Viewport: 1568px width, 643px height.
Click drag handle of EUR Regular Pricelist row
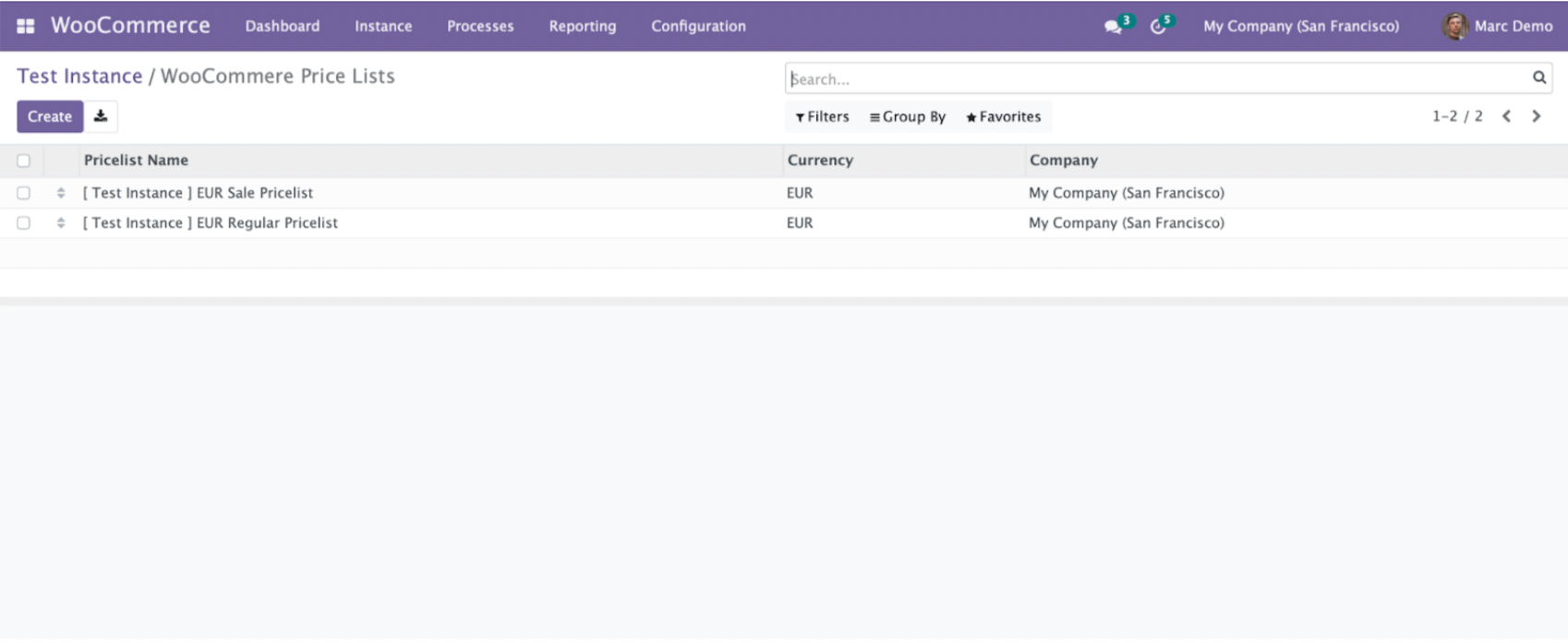(x=61, y=223)
